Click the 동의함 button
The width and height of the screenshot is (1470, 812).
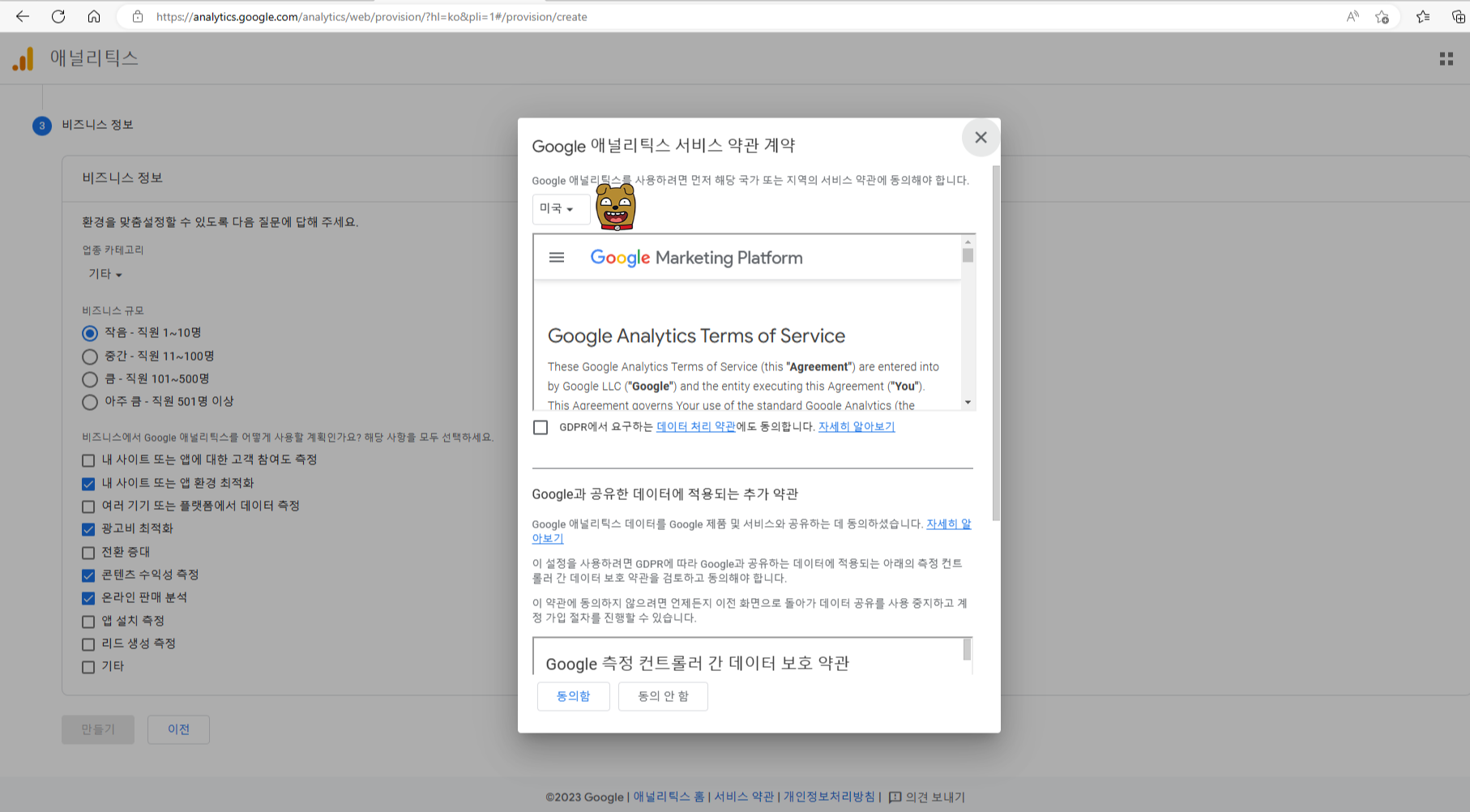(574, 696)
